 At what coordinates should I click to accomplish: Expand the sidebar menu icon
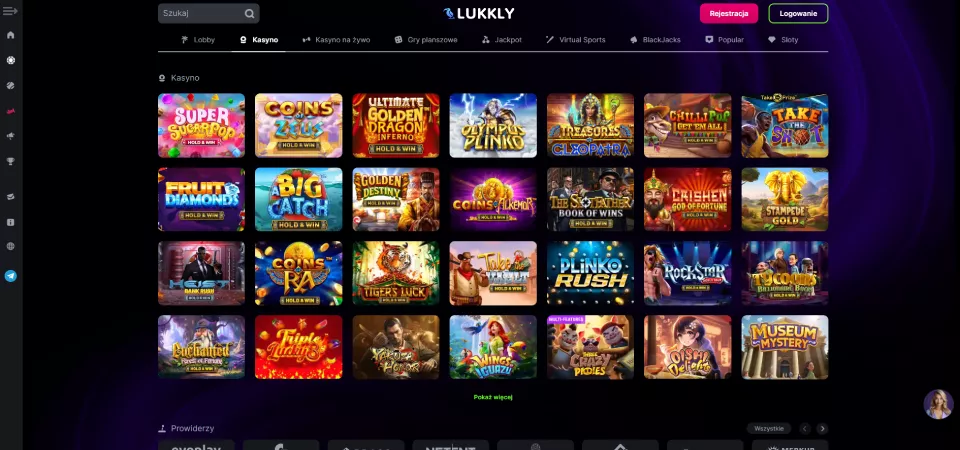10,11
